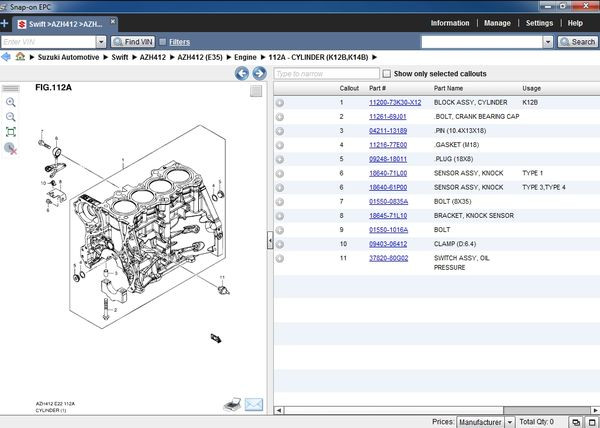Click the zoom out magnifier icon

click(11, 116)
